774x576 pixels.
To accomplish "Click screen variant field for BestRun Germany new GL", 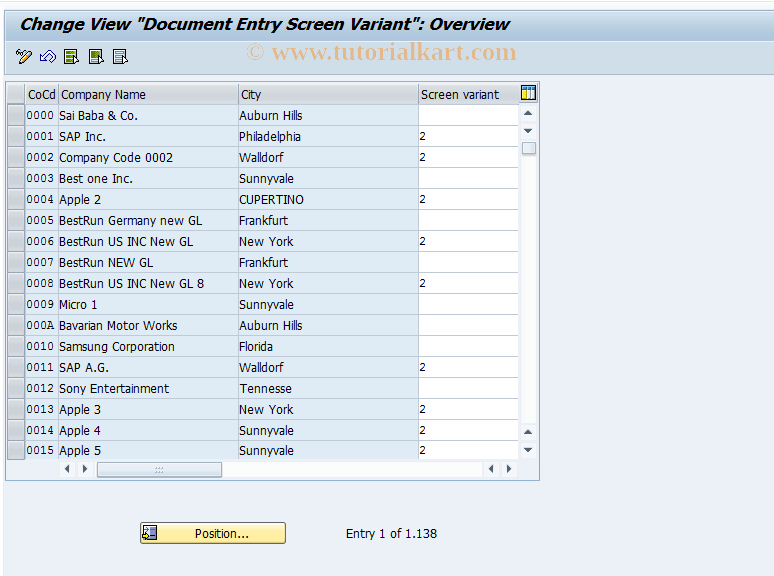I will (x=468, y=220).
